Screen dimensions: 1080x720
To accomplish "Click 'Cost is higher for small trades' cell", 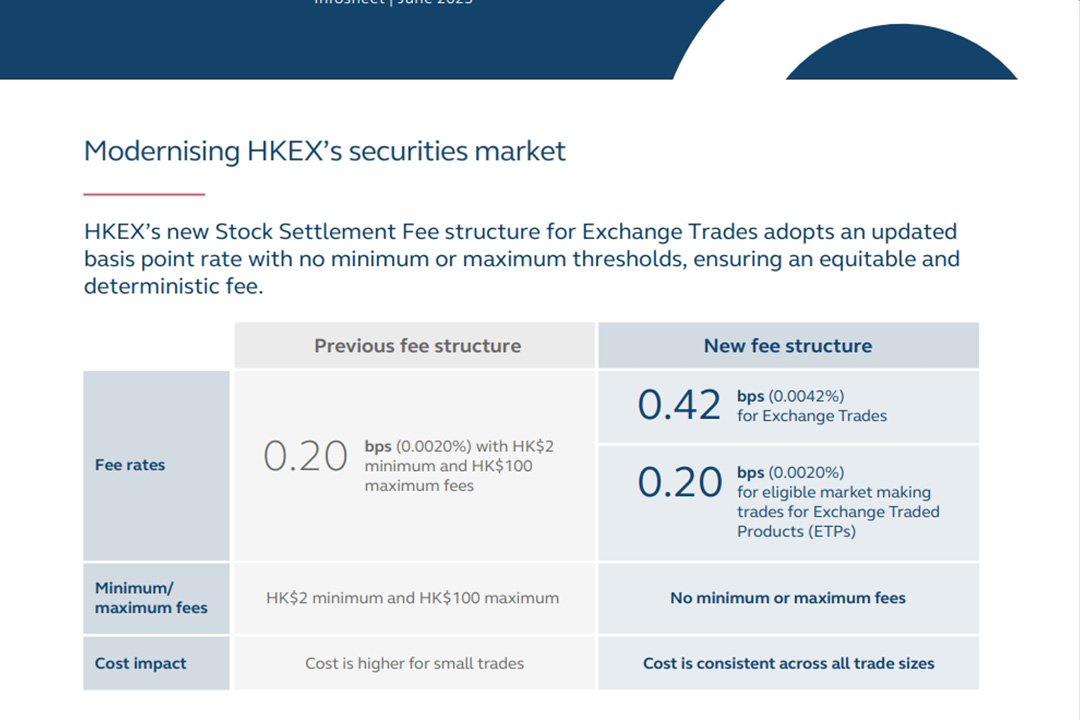I will [415, 663].
